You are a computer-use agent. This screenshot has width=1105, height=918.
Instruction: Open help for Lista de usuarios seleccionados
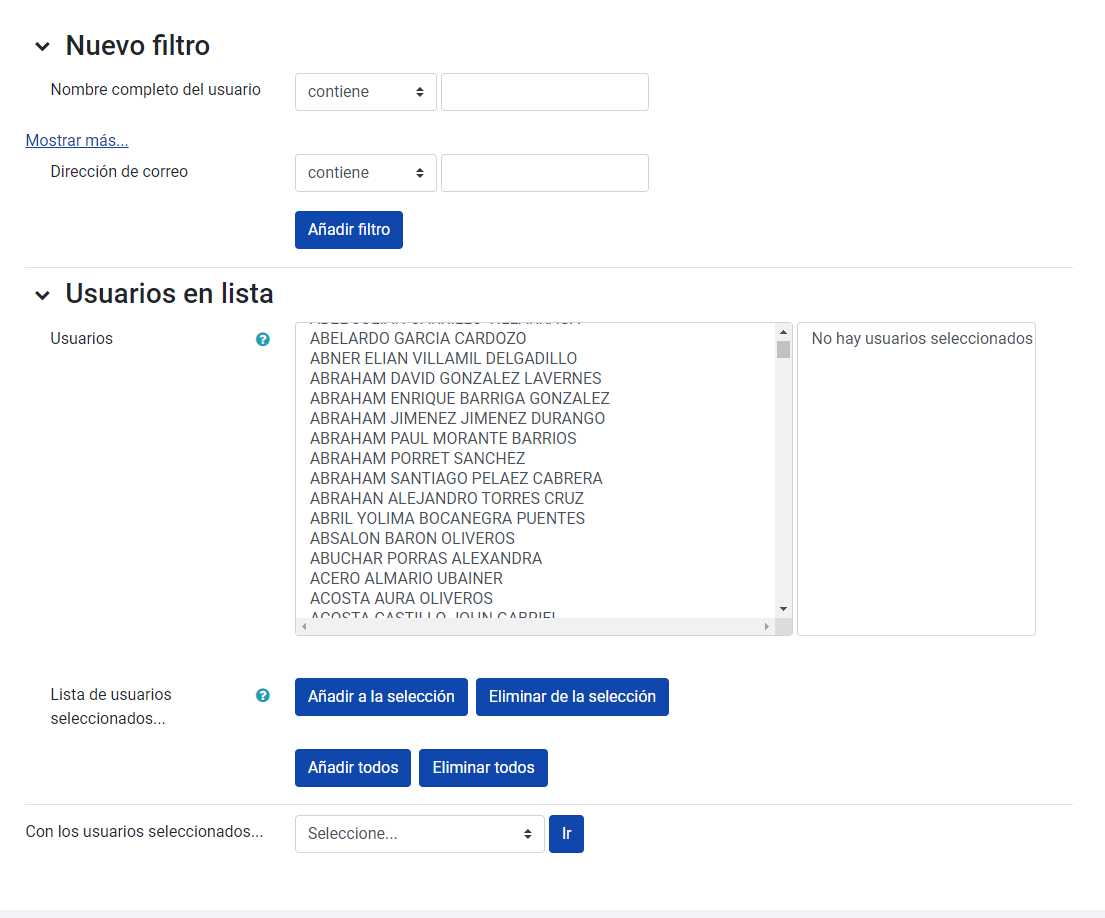[262, 695]
